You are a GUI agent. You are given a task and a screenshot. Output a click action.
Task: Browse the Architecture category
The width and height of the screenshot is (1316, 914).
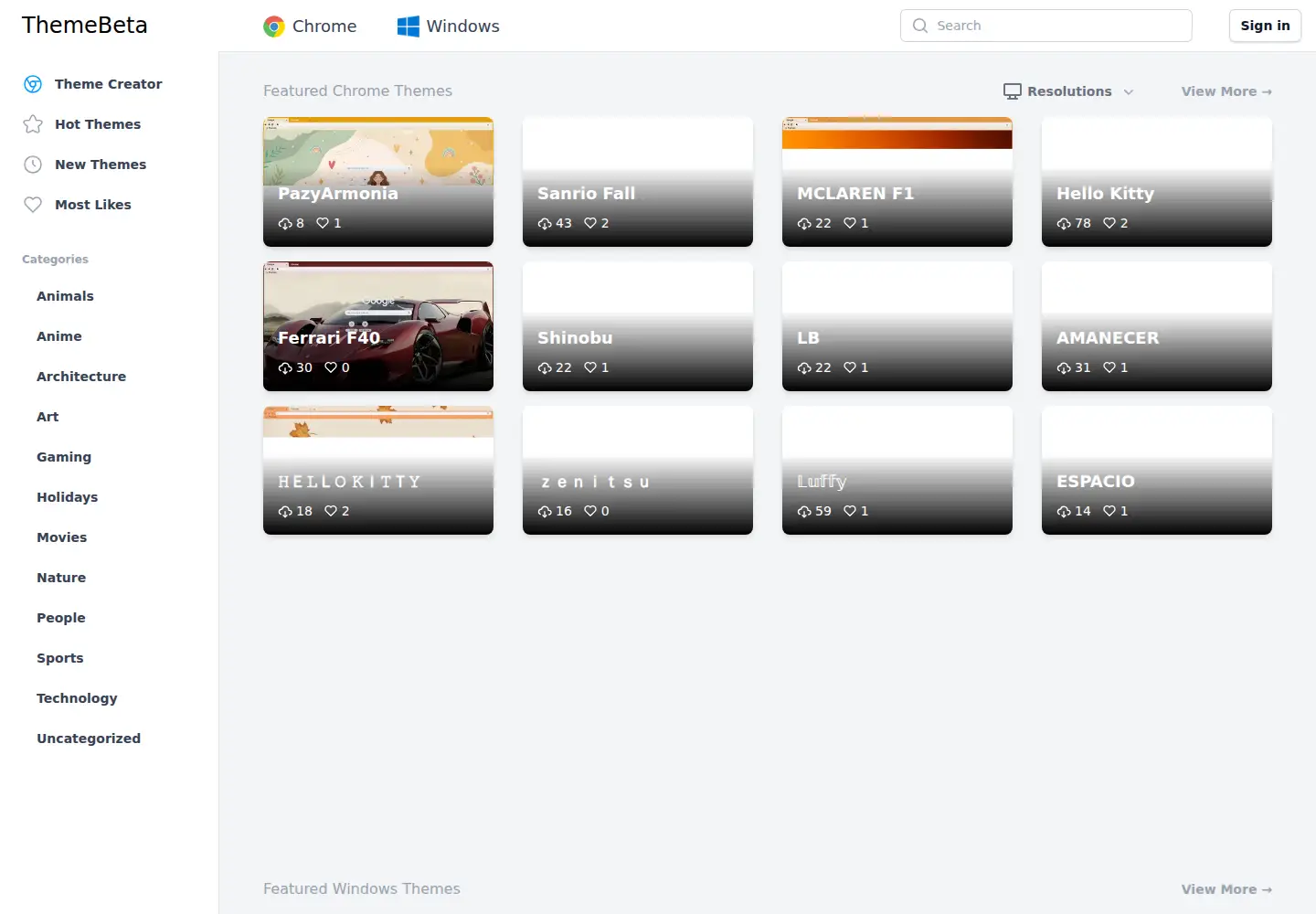81,377
